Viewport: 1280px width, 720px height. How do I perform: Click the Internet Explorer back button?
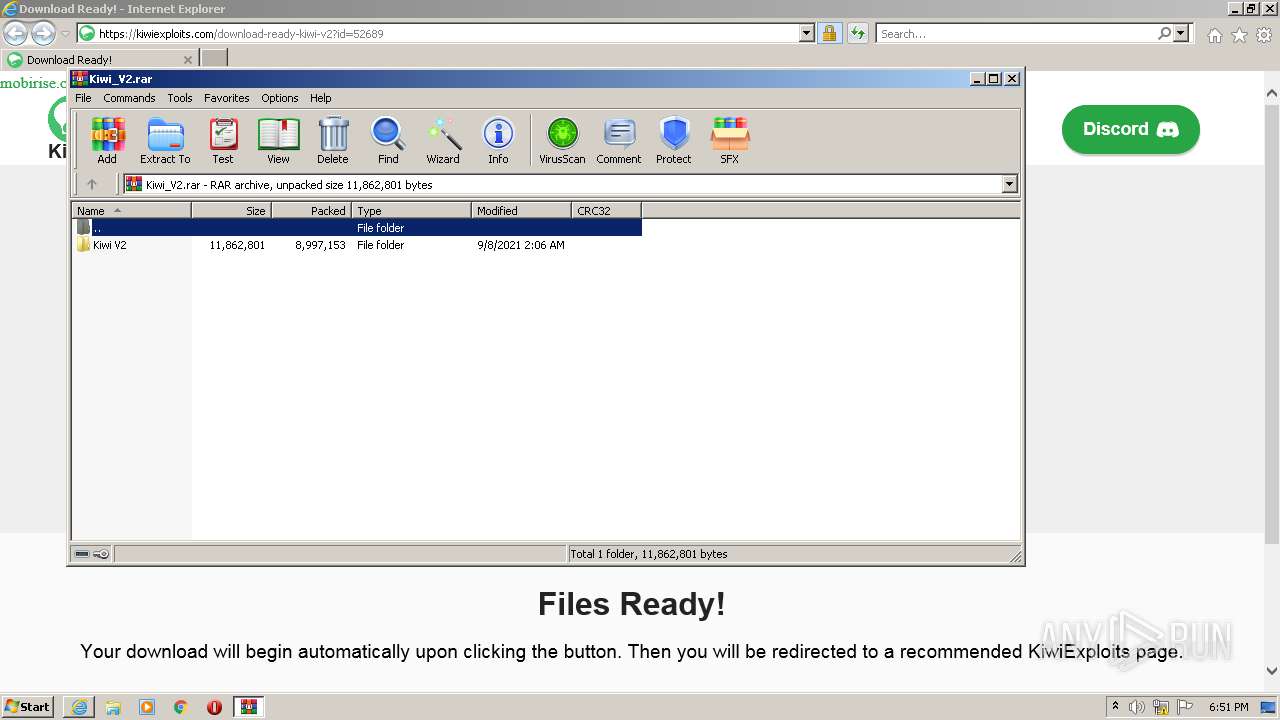15,33
